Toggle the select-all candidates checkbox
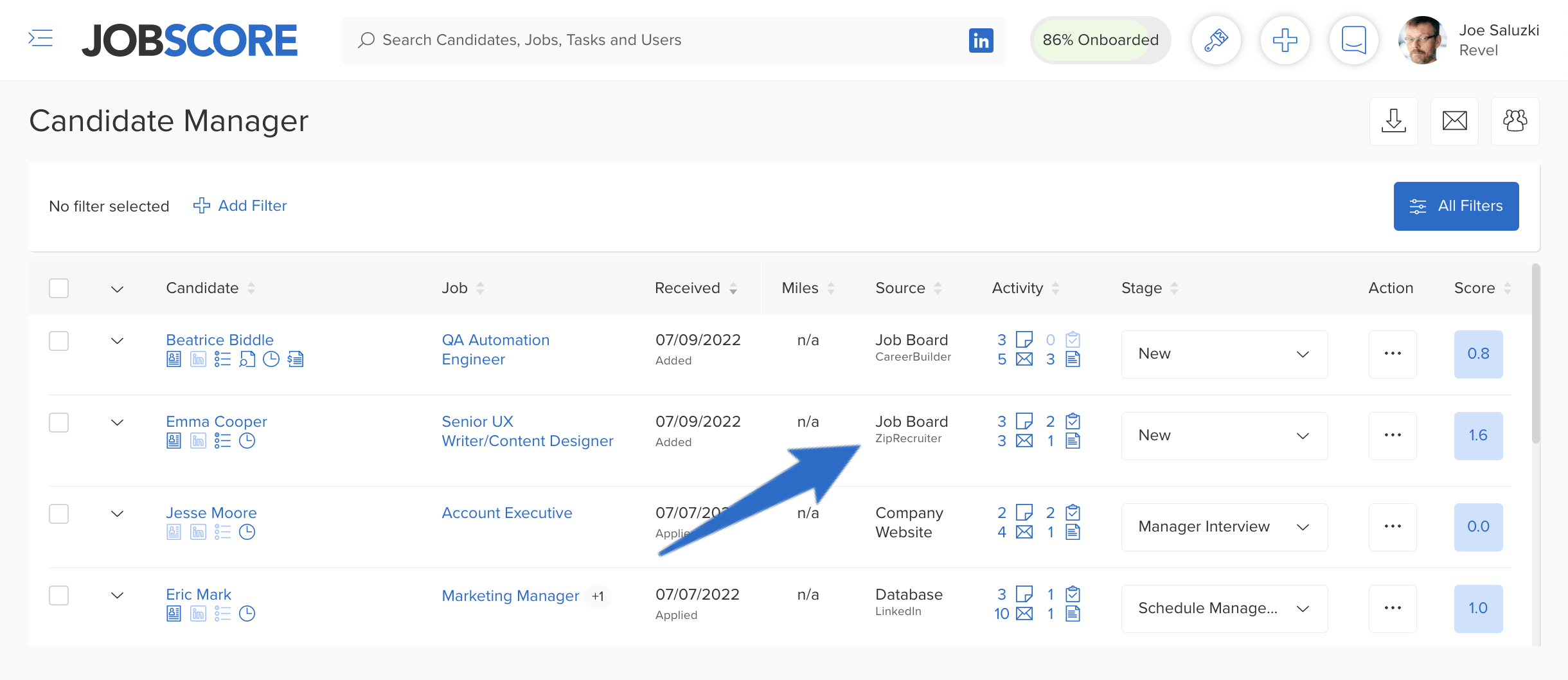 58,288
